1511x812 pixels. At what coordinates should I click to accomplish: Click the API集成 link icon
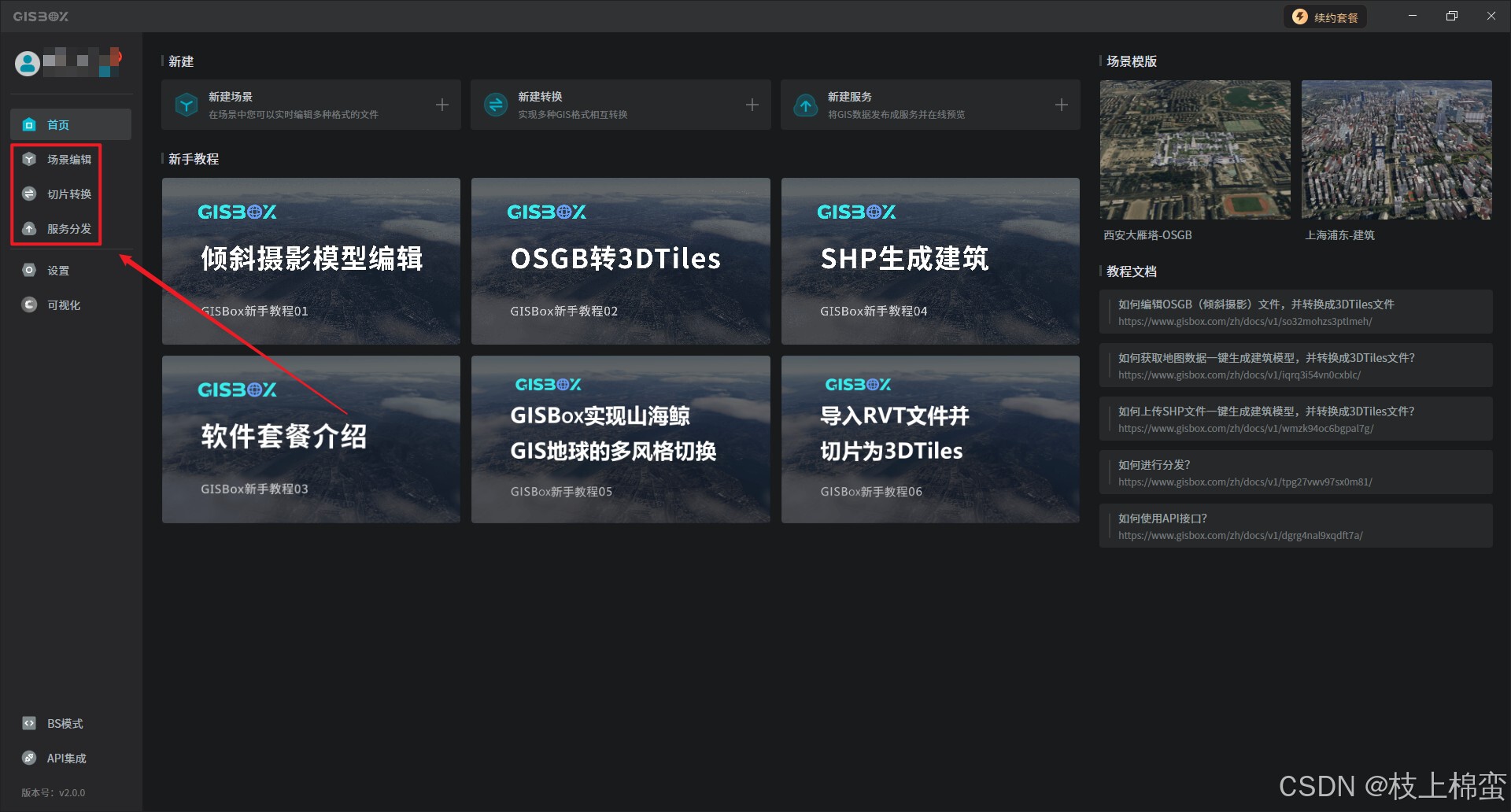coord(29,758)
